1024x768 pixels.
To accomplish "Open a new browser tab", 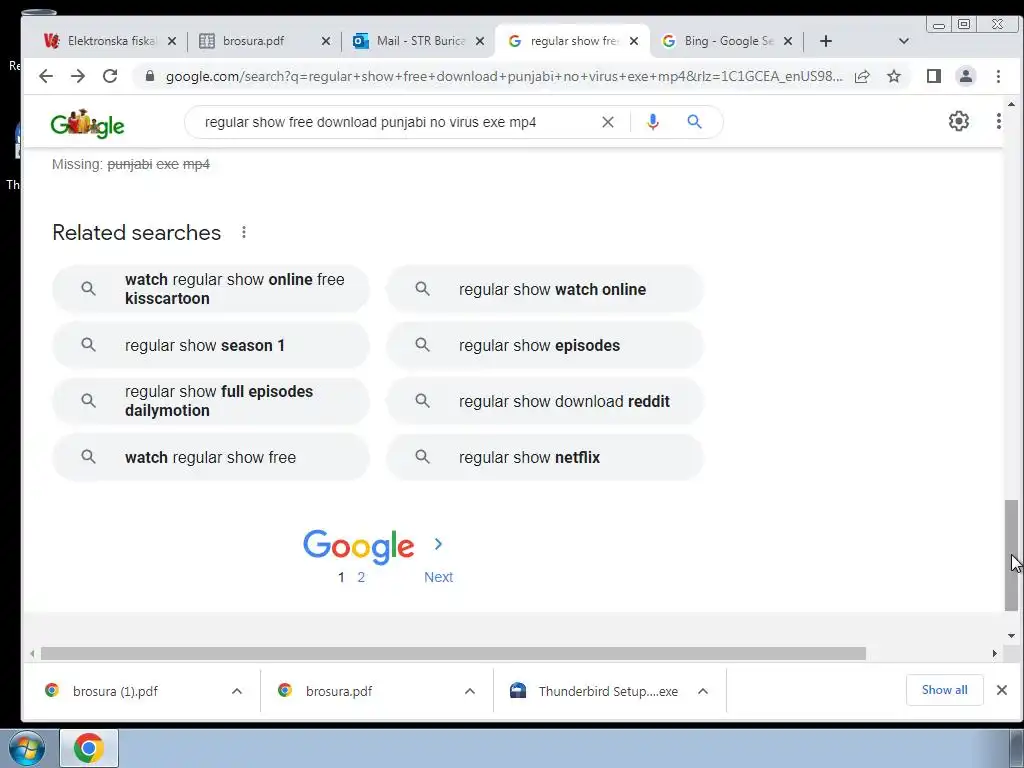I will tap(825, 41).
